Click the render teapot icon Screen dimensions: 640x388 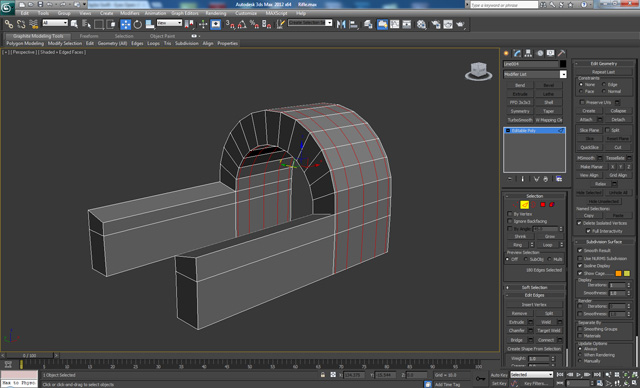click(x=460, y=24)
